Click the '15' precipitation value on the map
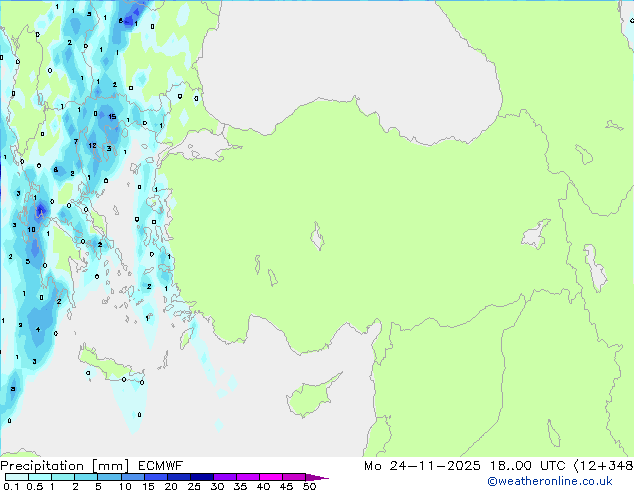The height and width of the screenshot is (490, 634). [112, 116]
